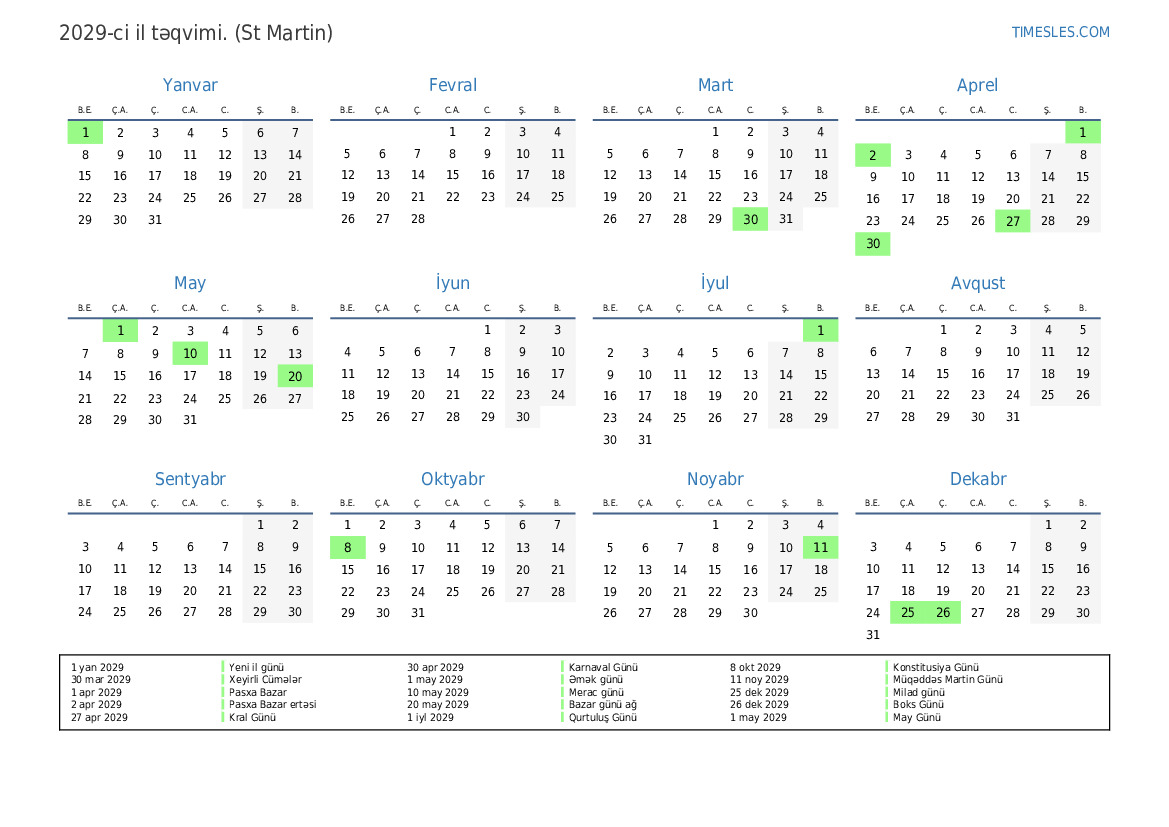The width and height of the screenshot is (1169, 827).
Task: Click the Karnaval Günü legend entry
Action: [603, 667]
